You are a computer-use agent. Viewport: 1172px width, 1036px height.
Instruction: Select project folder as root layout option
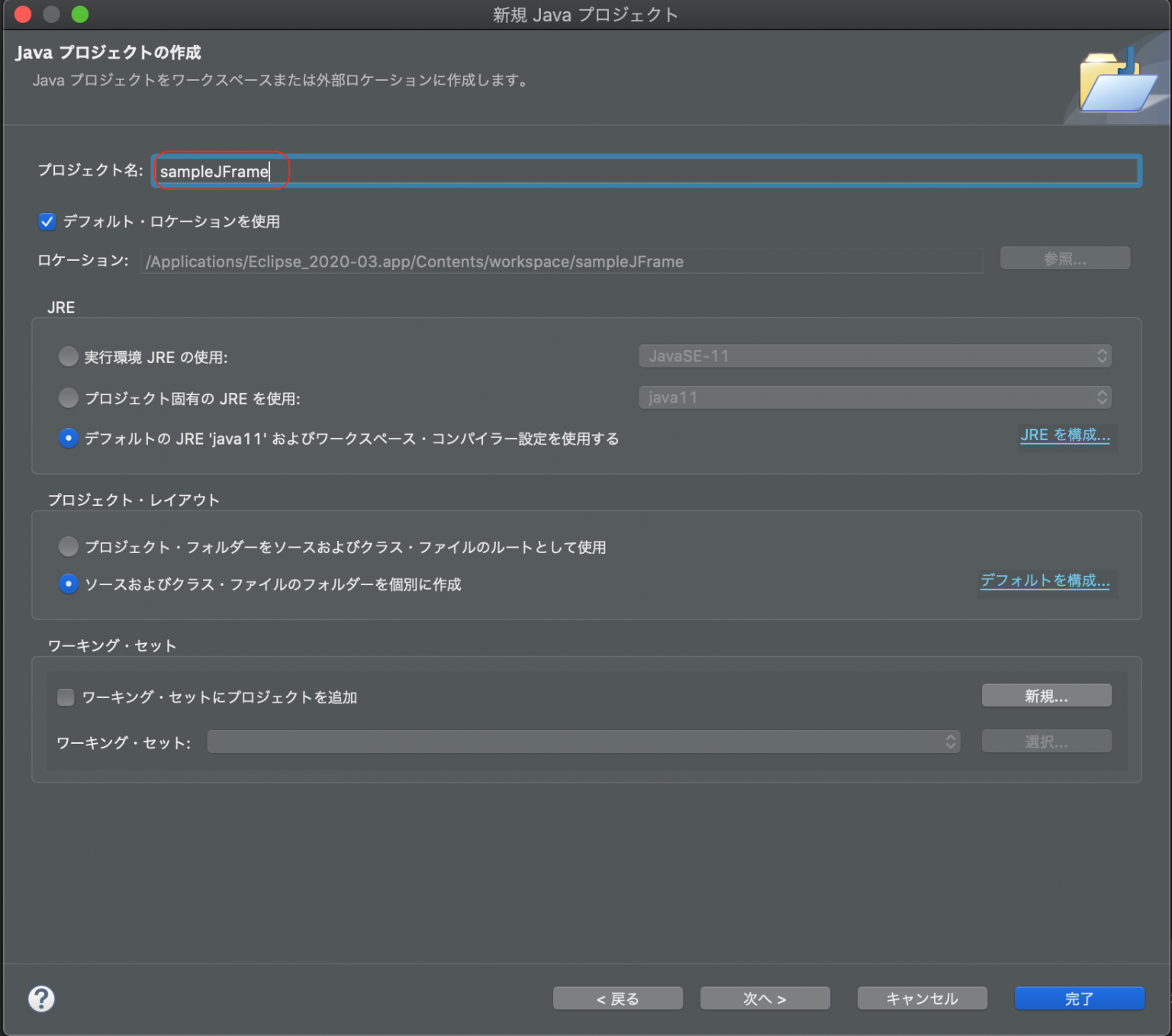(69, 547)
